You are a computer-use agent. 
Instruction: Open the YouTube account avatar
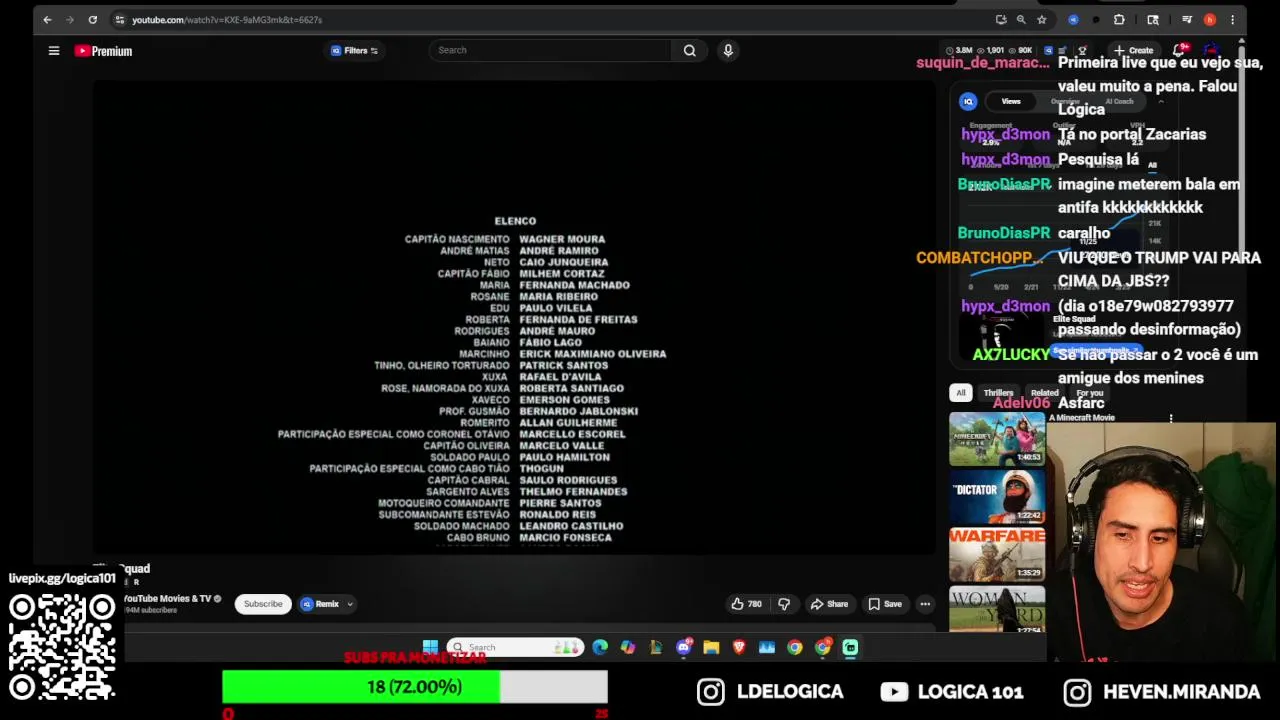1212,50
